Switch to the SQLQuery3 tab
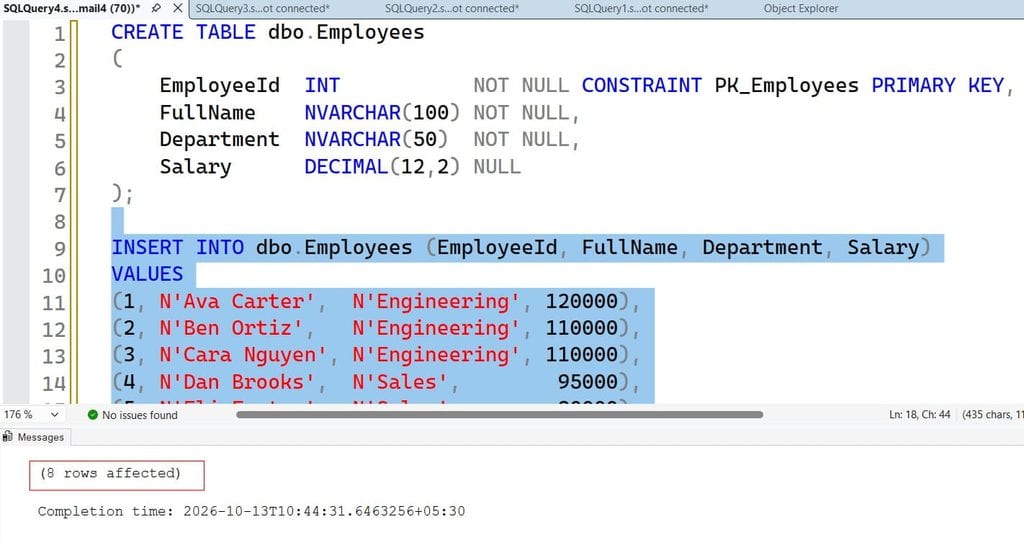 click(263, 8)
